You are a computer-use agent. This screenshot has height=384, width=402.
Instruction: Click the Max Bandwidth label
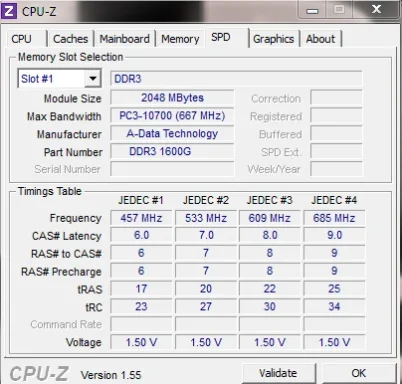point(64,116)
